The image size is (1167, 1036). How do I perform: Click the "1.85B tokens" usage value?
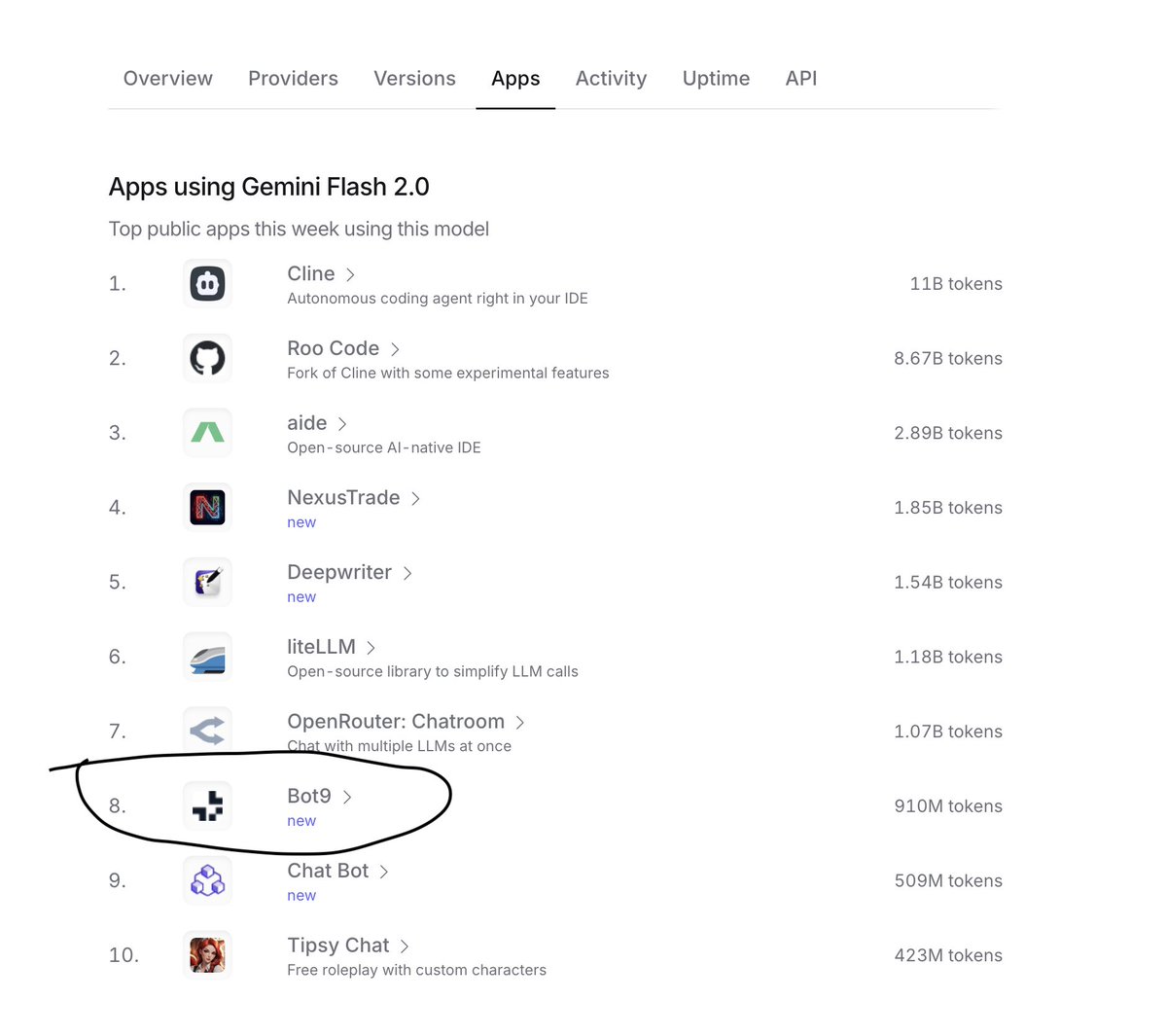click(948, 508)
